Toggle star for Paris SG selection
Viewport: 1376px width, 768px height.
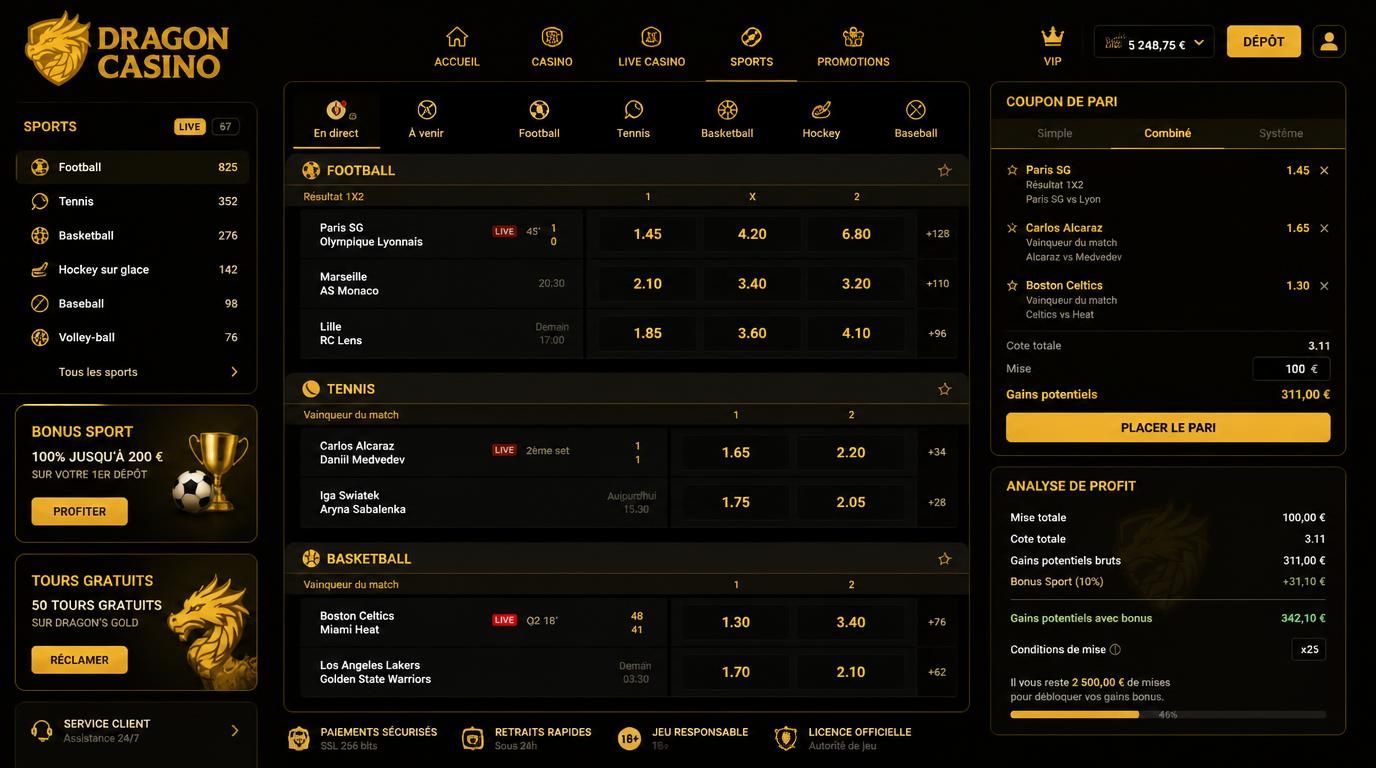coord(1012,170)
